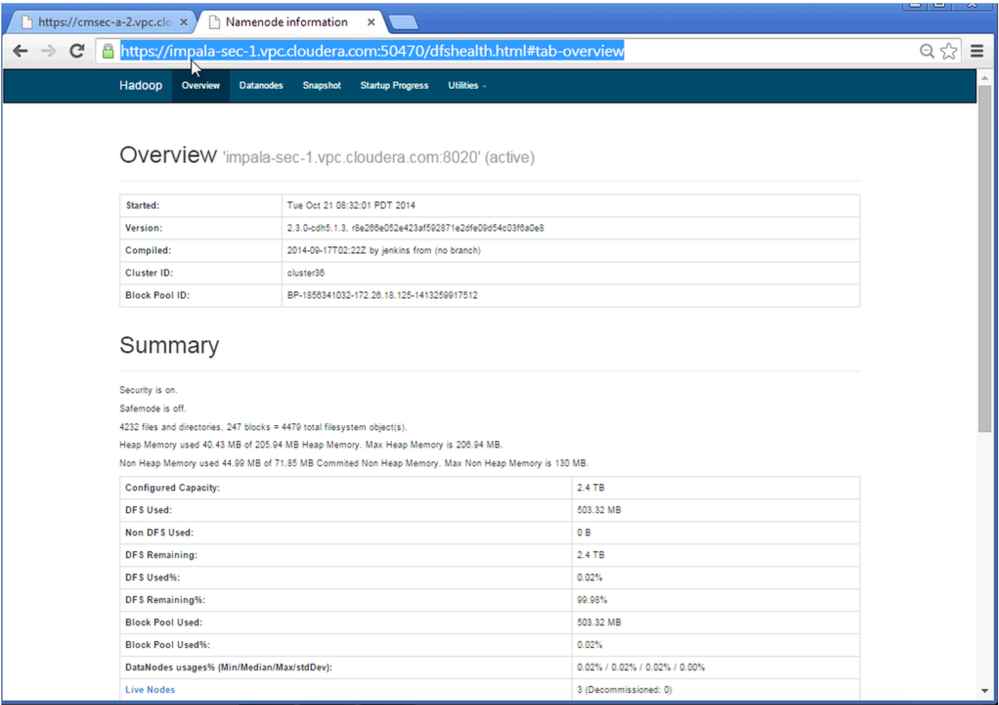Click the 'Safemode is off.' text
This screenshot has width=999, height=705.
click(153, 408)
